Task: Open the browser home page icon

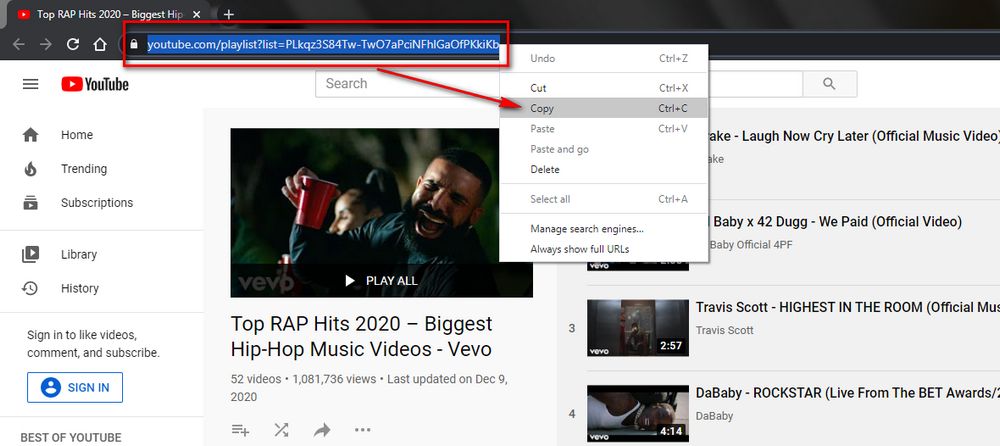Action: tap(99, 44)
